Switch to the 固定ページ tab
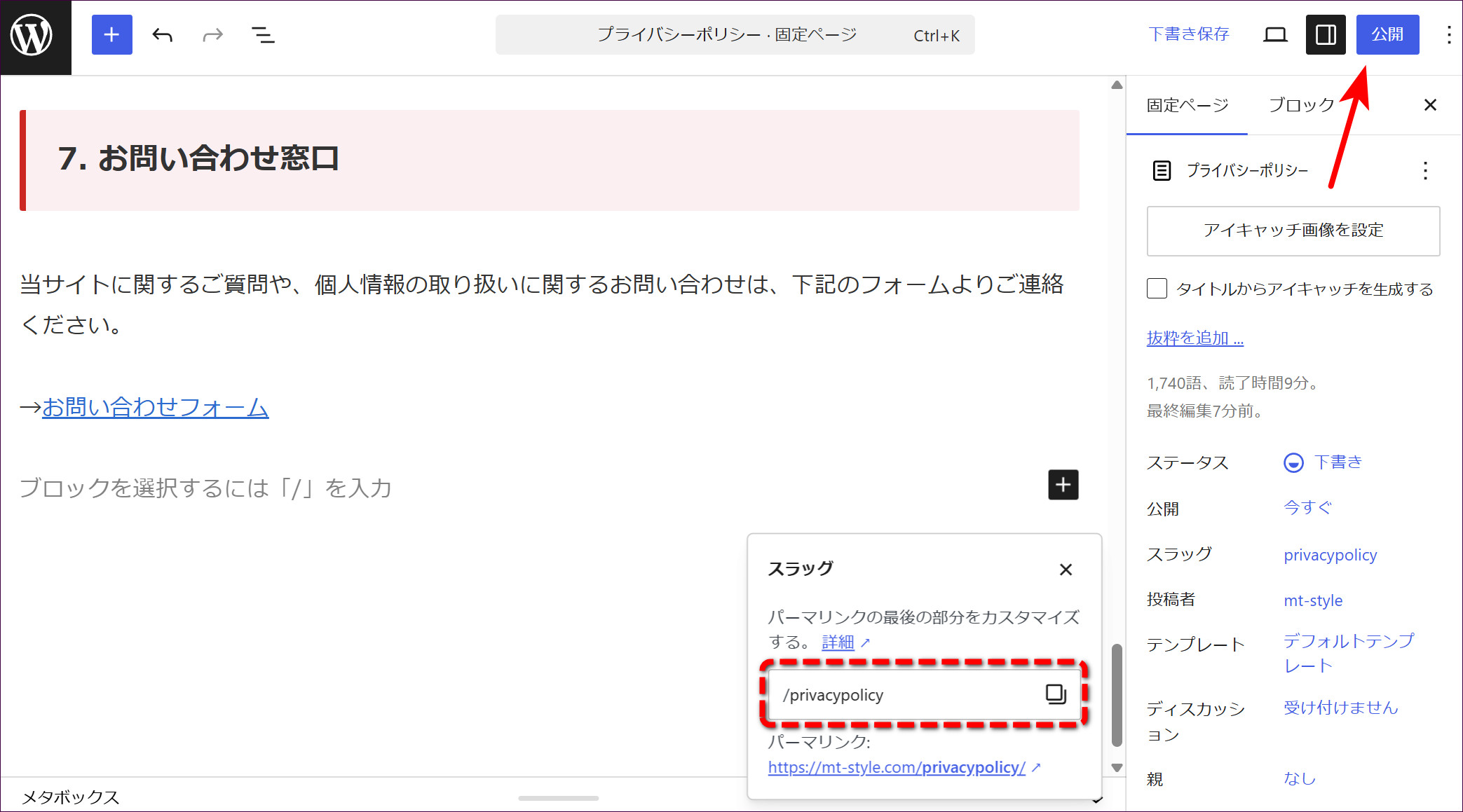The width and height of the screenshot is (1463, 812). pyautogui.click(x=1187, y=105)
